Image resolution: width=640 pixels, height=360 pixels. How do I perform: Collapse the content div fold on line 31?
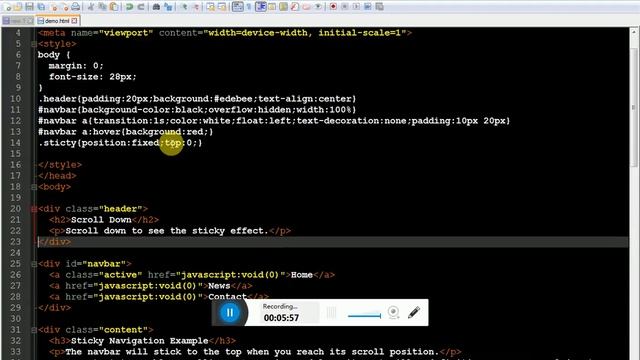click(x=34, y=330)
